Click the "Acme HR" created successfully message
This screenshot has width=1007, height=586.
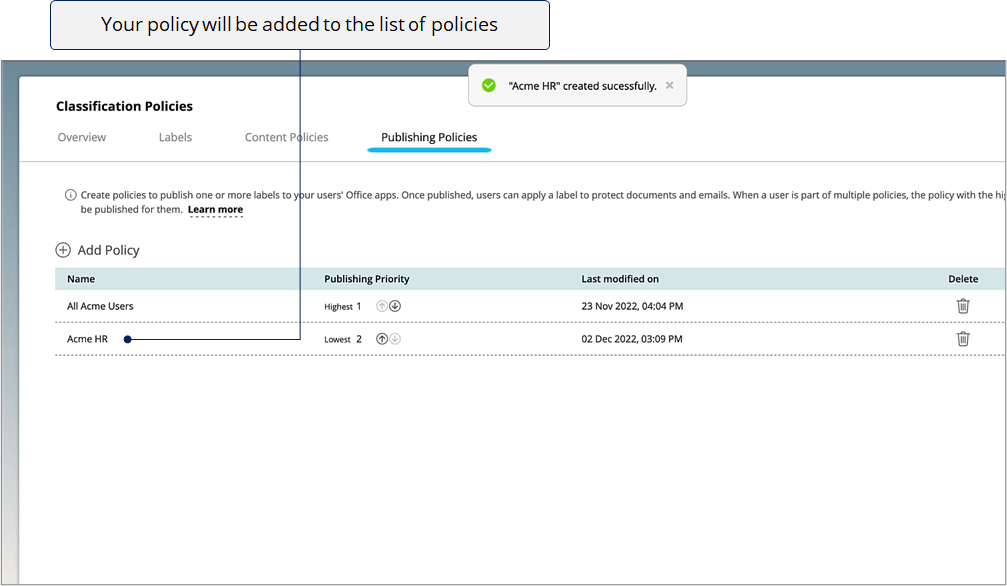pos(582,85)
